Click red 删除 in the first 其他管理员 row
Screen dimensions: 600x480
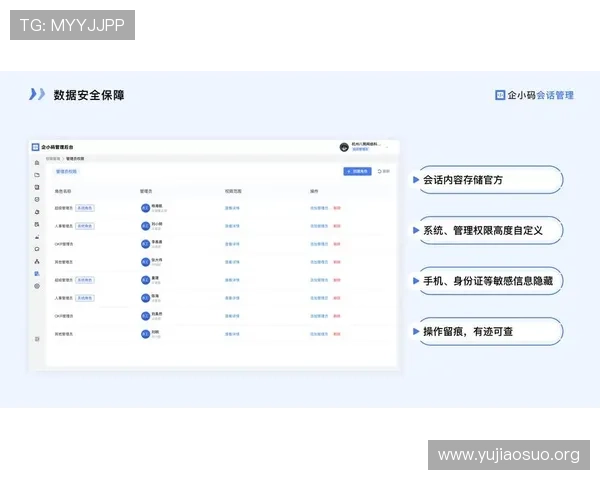click(337, 262)
